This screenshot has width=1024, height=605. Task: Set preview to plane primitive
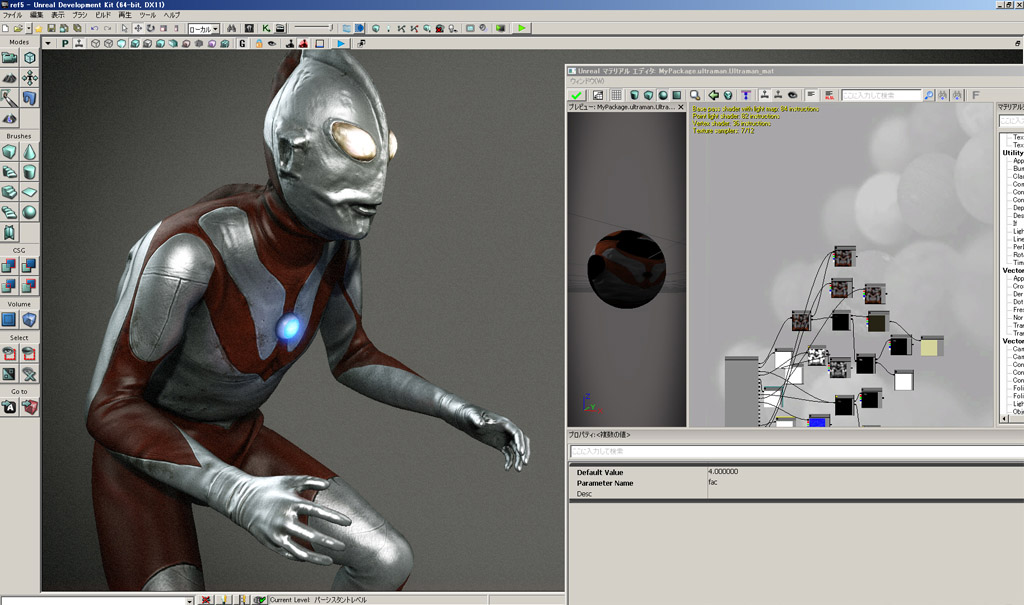point(677,95)
